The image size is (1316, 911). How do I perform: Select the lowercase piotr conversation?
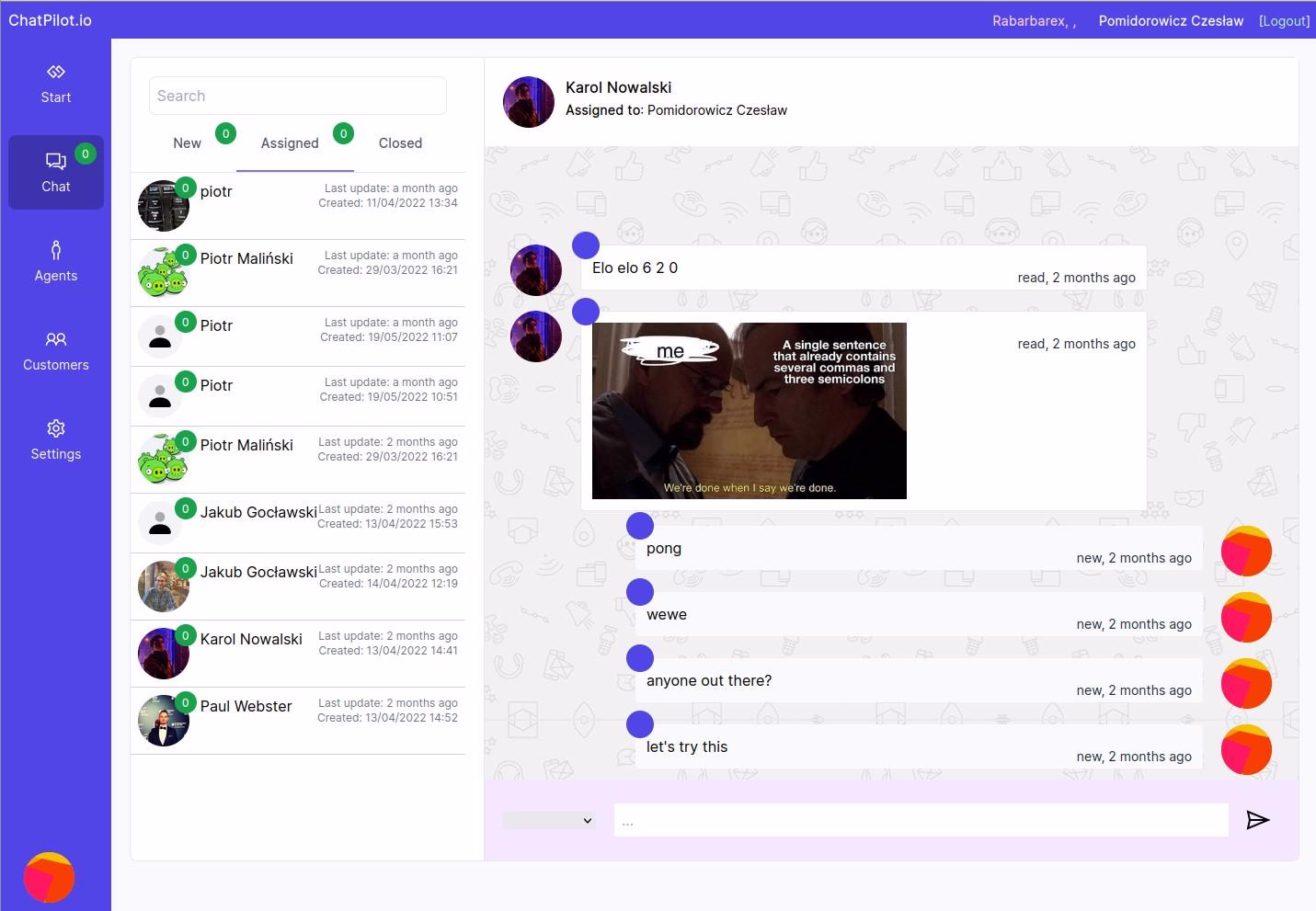[298, 205]
